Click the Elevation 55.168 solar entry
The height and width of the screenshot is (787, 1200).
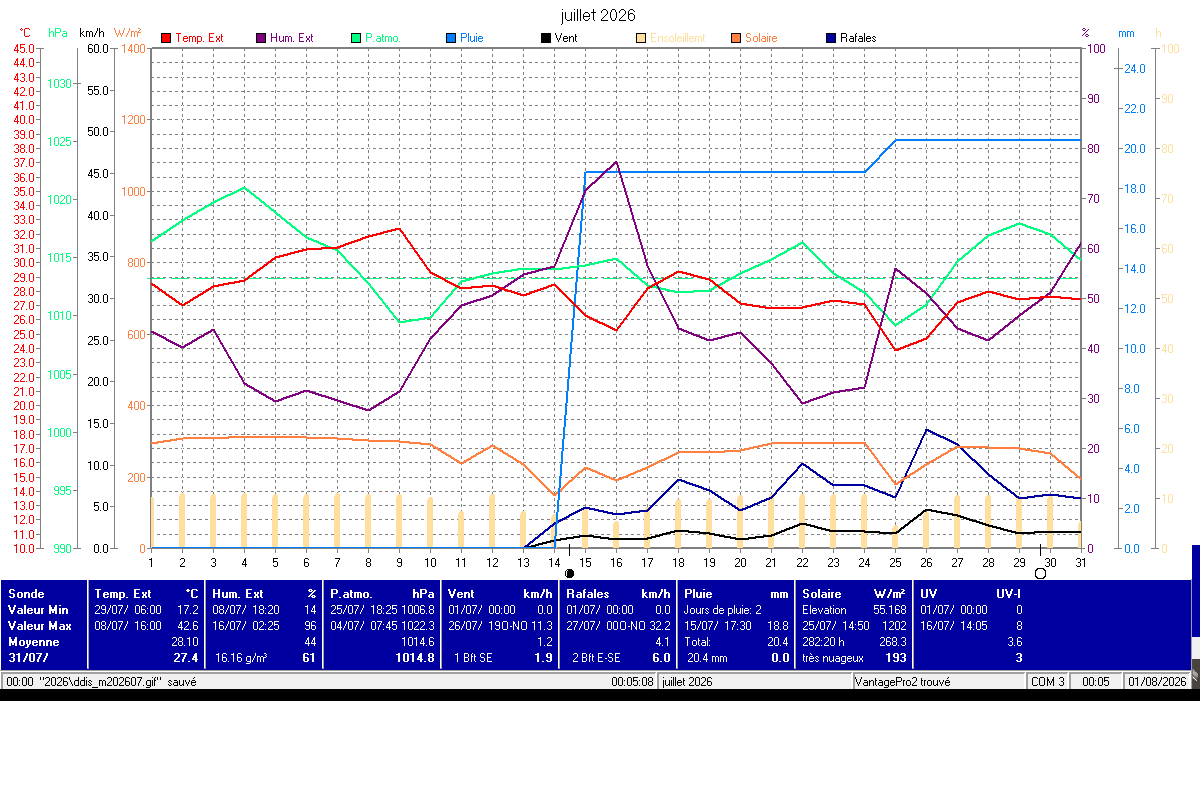click(854, 609)
